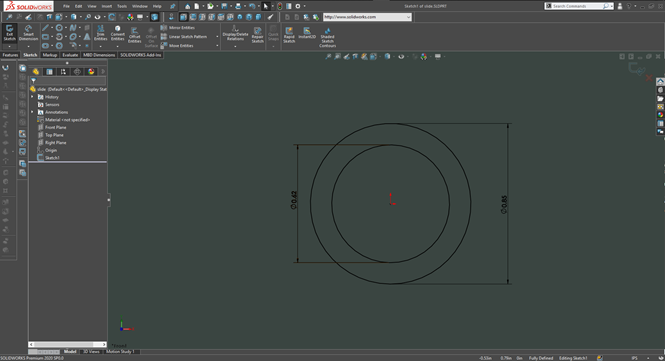Click the Save icon
Image resolution: width=665 pixels, height=361 pixels.
coord(224,6)
